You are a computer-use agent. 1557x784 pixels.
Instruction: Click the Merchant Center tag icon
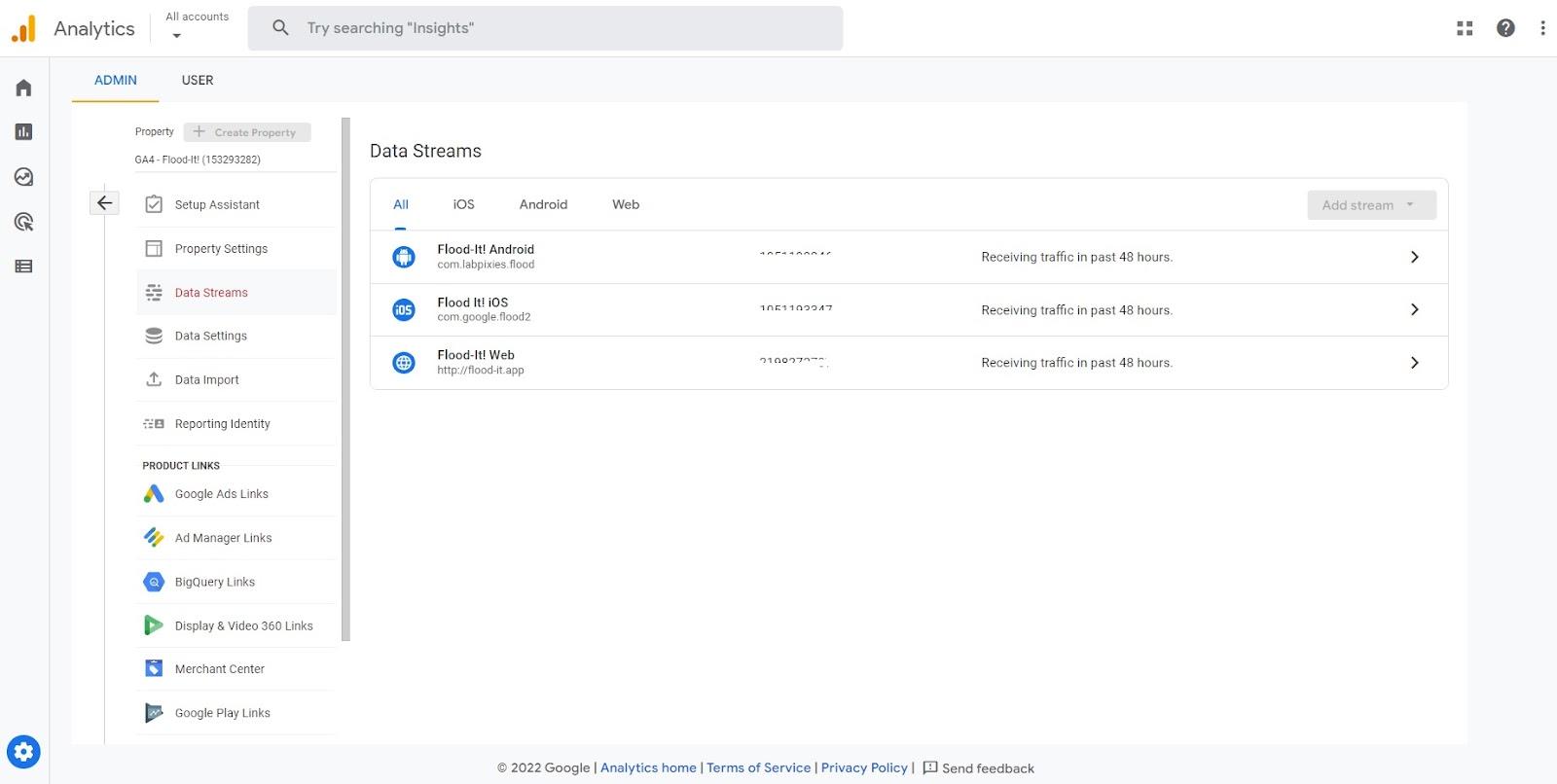pyautogui.click(x=154, y=668)
